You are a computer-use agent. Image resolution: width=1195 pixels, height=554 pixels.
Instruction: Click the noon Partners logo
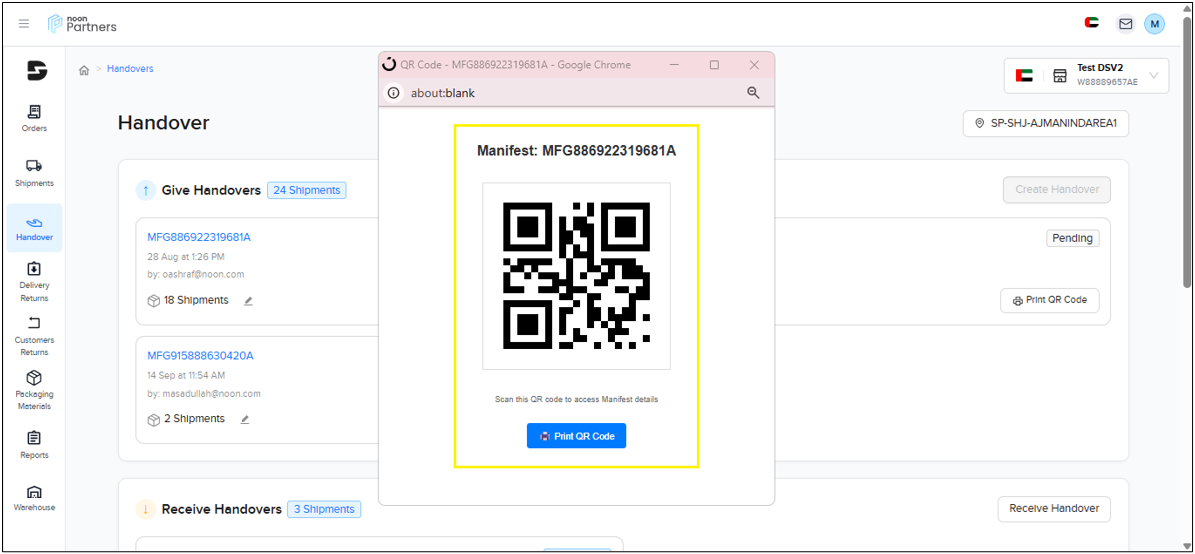tap(82, 24)
